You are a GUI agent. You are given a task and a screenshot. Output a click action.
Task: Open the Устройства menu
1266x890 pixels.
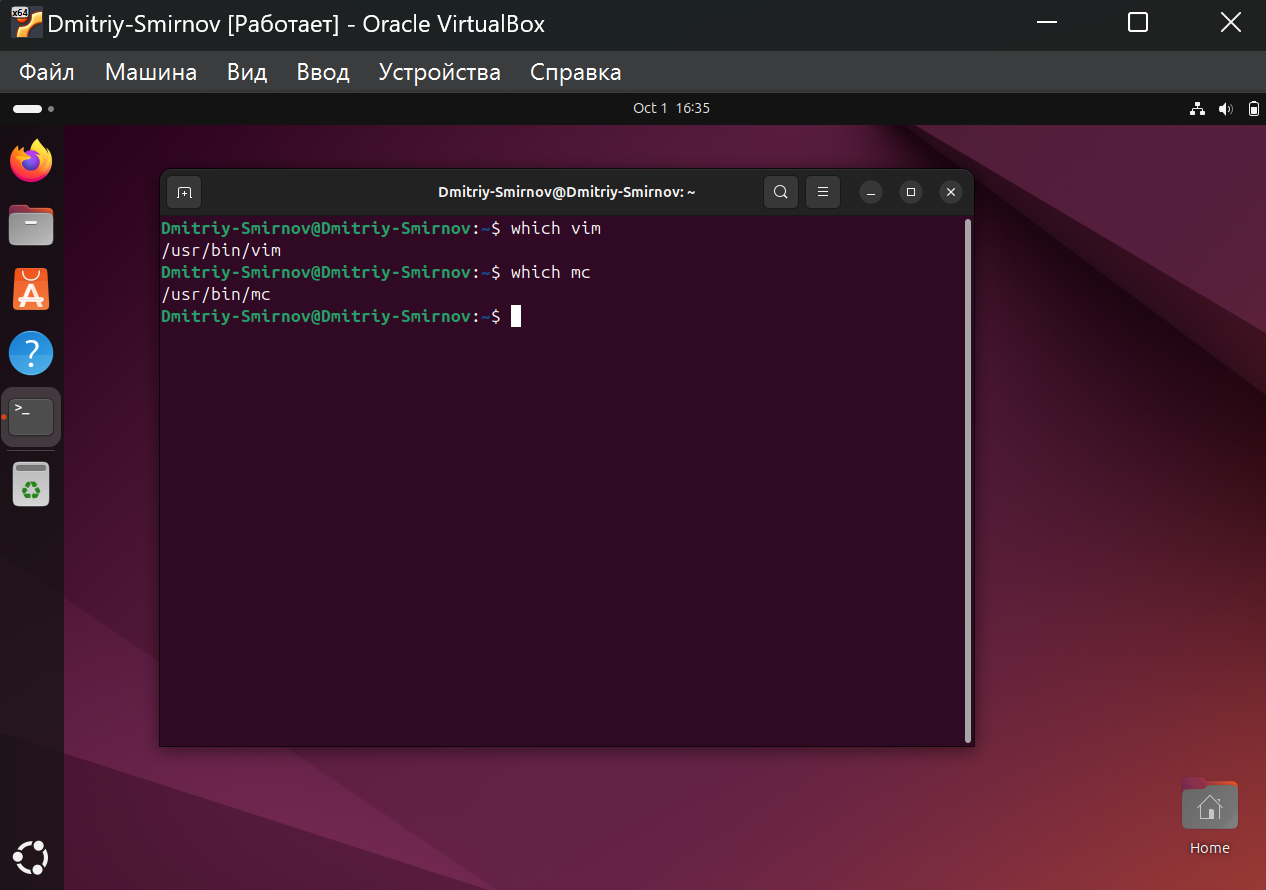(x=440, y=72)
